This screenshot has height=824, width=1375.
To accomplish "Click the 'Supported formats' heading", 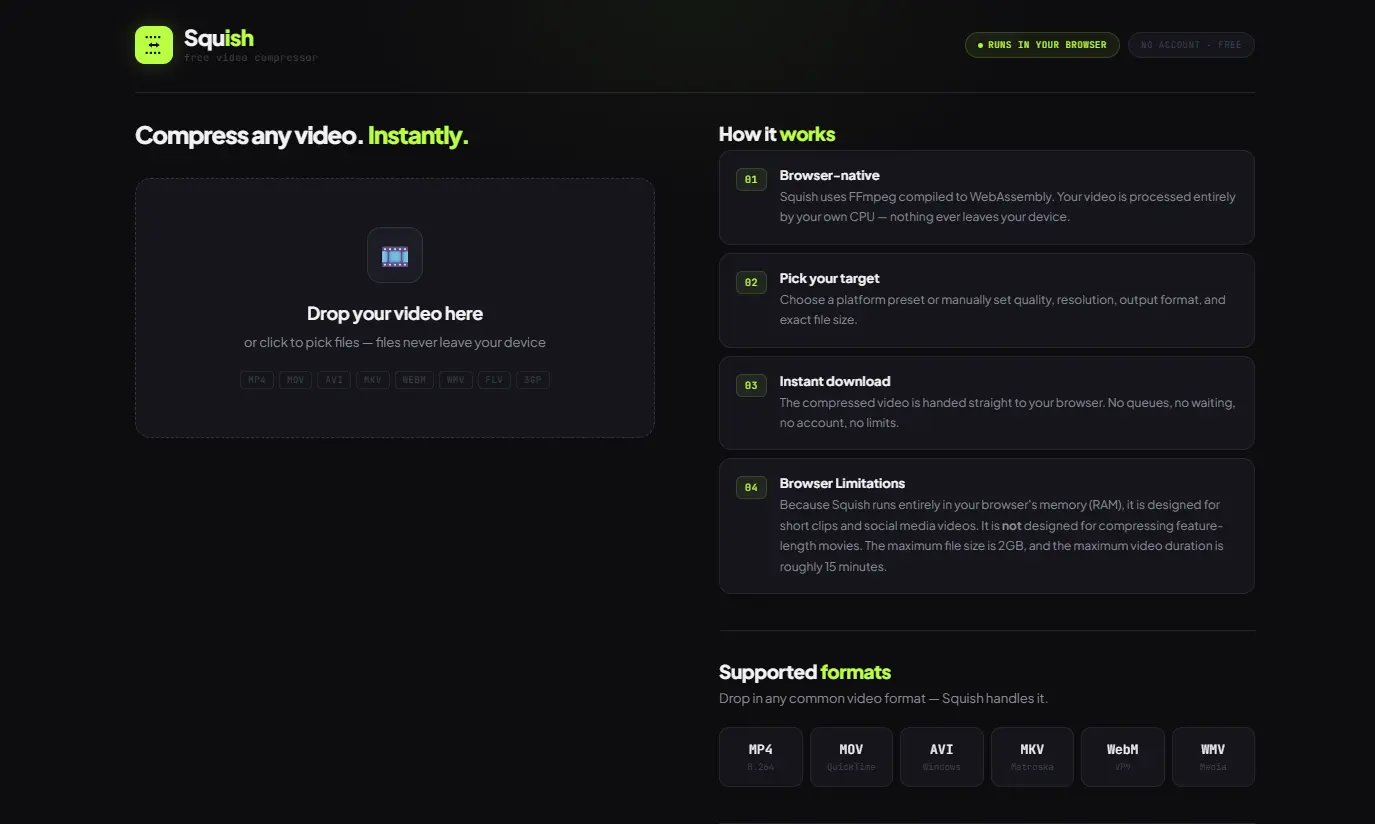I will [x=805, y=672].
